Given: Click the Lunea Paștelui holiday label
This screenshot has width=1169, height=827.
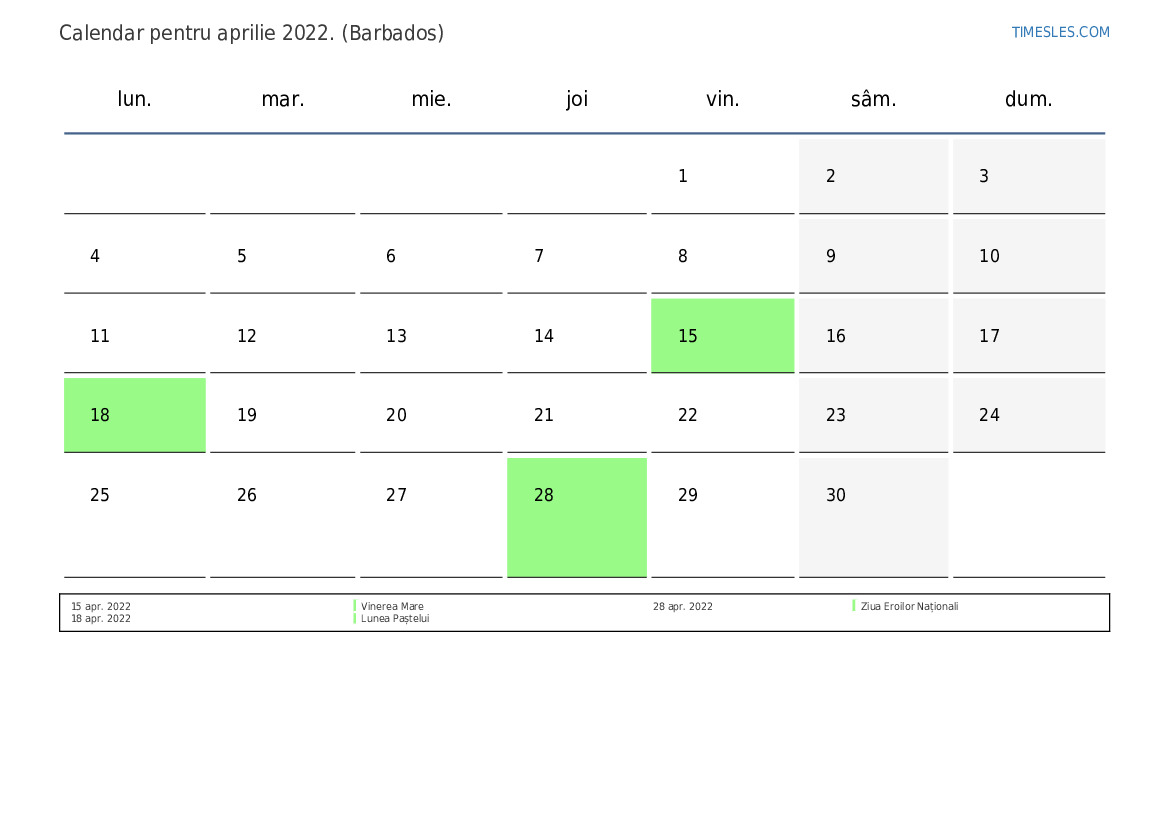Looking at the screenshot, I should tap(394, 618).
